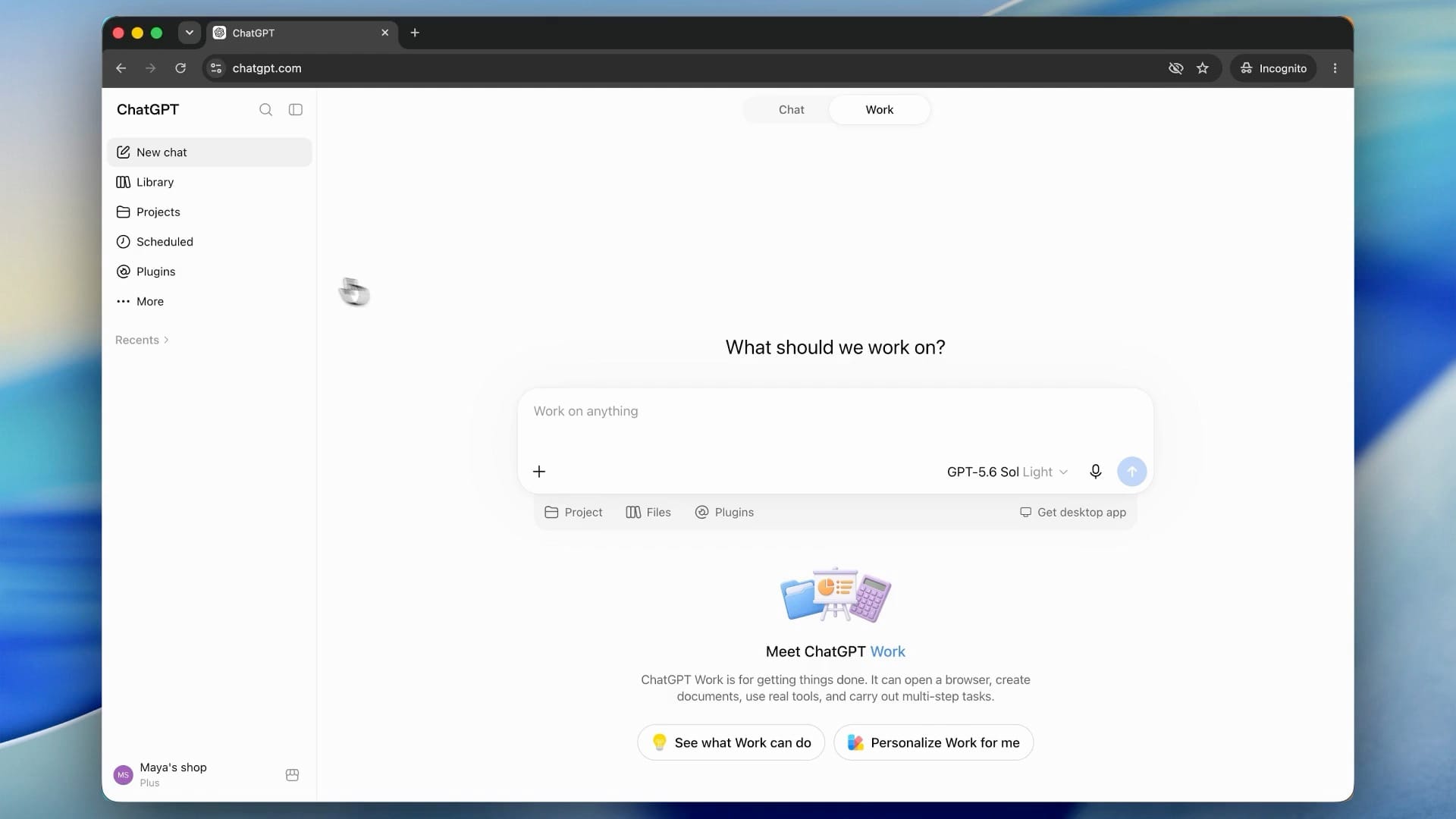
Task: Click the site info icon in address bar
Action: tap(216, 68)
